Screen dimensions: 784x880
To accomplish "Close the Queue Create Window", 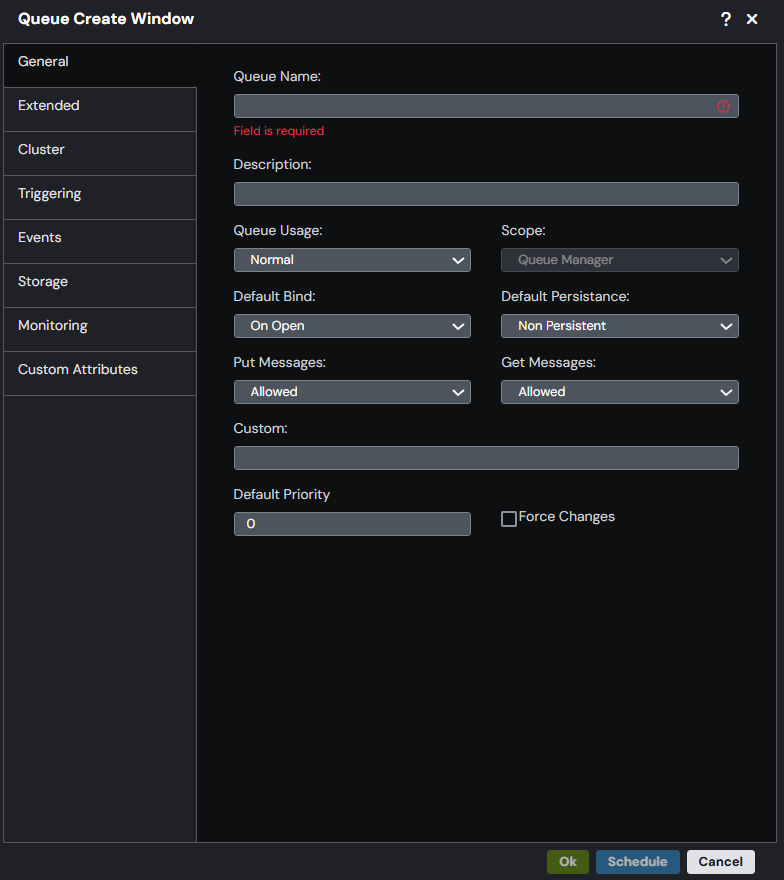I will point(752,19).
